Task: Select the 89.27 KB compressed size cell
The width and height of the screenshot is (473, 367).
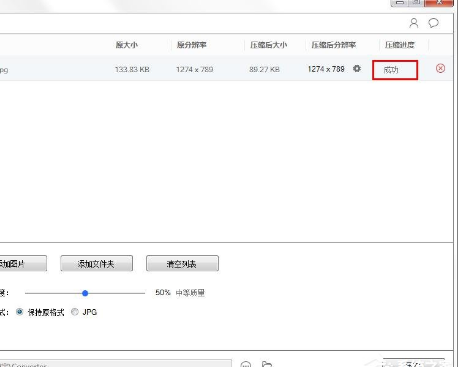Action: click(264, 69)
